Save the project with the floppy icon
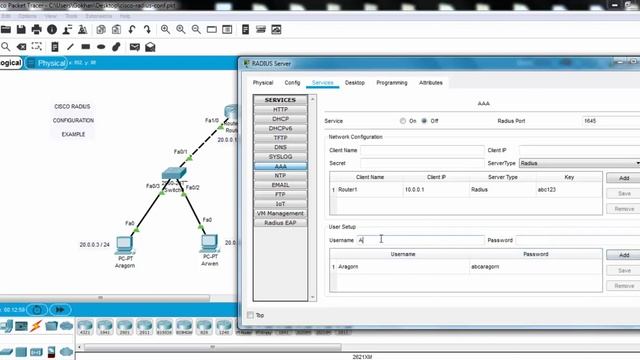640x360 pixels. (21, 29)
